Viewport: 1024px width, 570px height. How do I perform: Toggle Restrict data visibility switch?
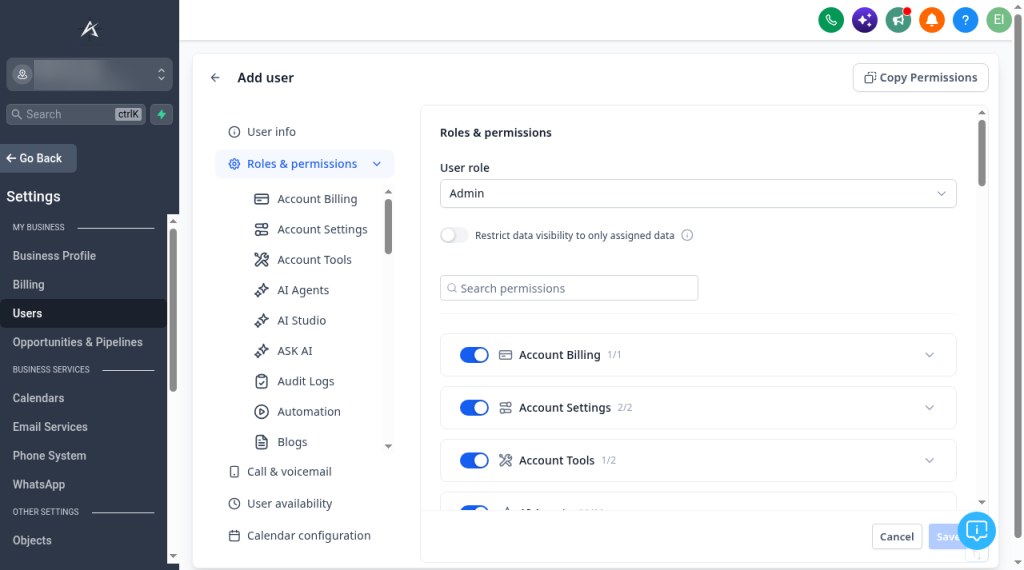[454, 235]
